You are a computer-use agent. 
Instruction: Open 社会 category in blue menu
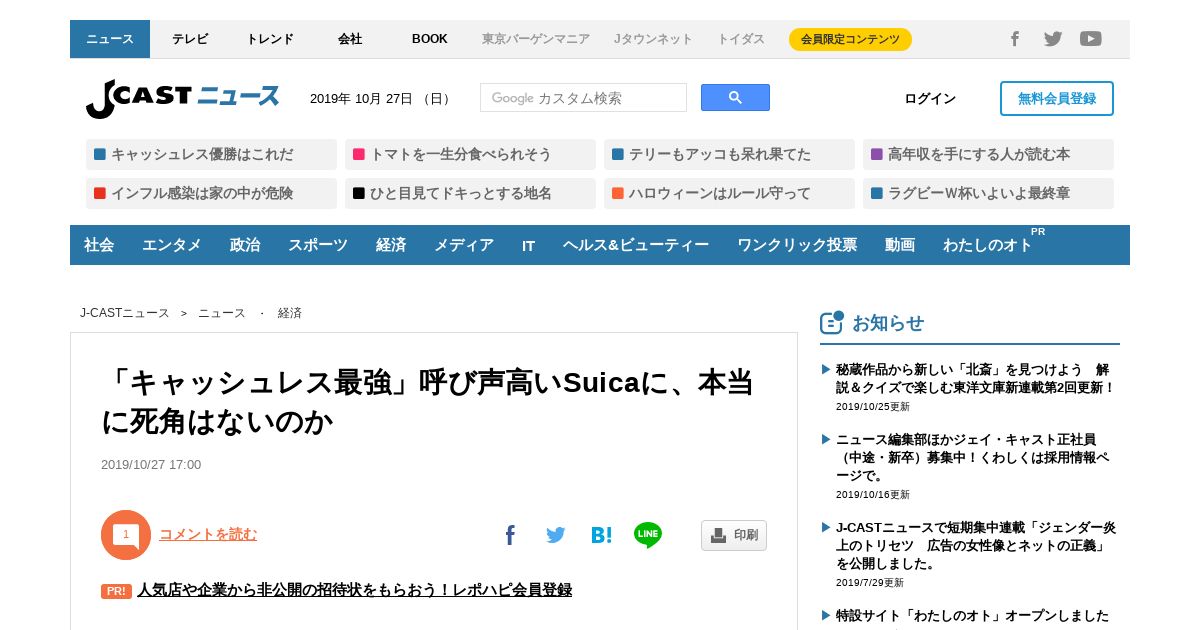[x=99, y=245]
